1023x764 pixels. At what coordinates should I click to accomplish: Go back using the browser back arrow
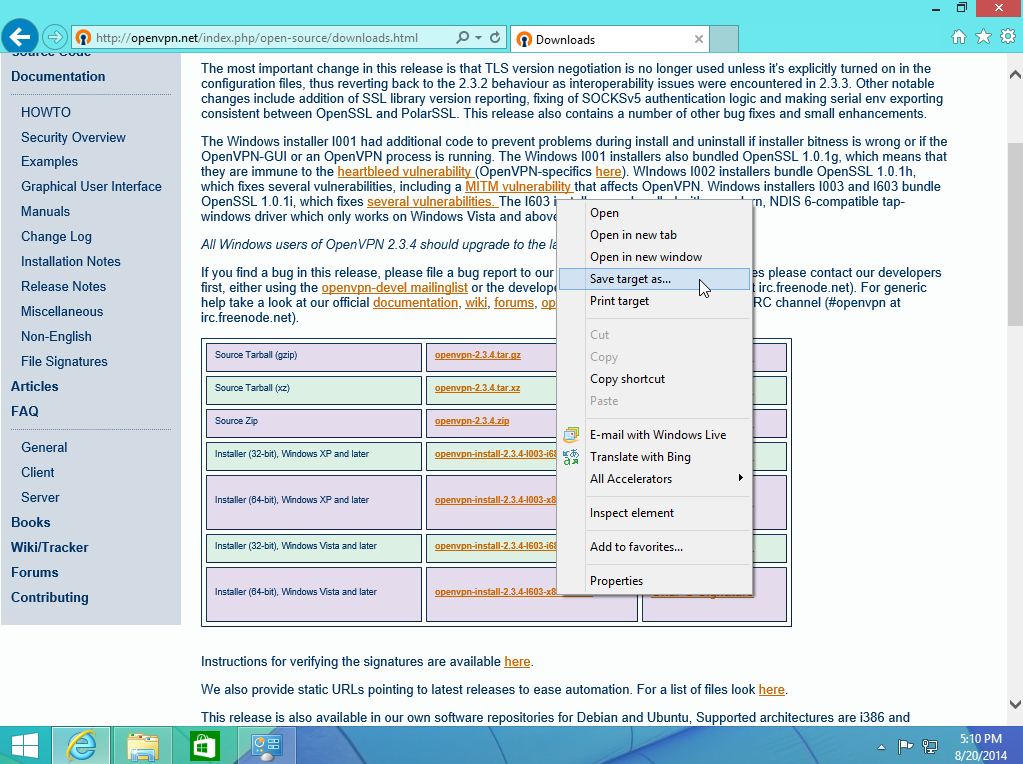click(x=20, y=37)
